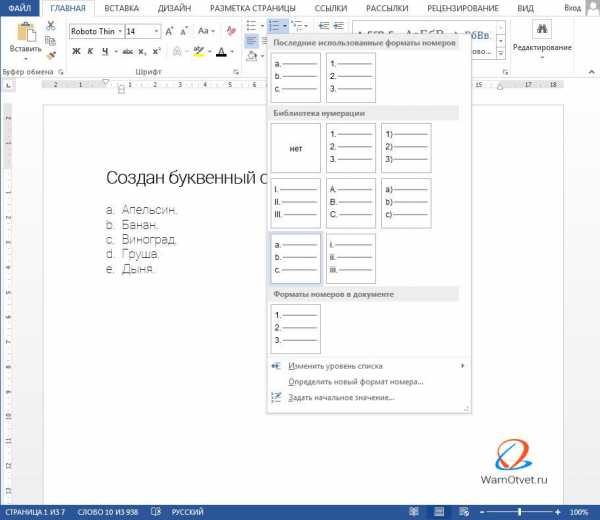Viewport: 600px width, 520px height.
Task: Toggle bold (Ж) formatting
Action: pyautogui.click(x=76, y=51)
